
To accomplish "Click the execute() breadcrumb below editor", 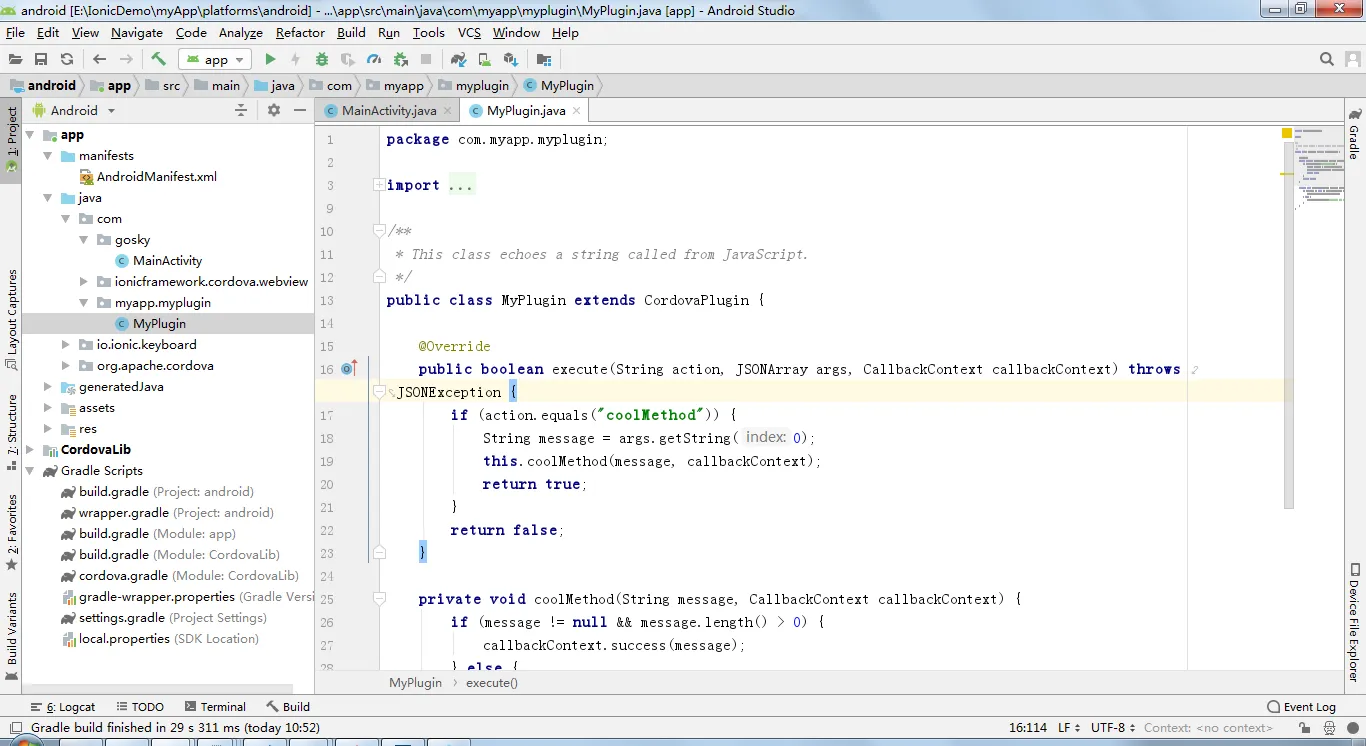I will [x=492, y=683].
